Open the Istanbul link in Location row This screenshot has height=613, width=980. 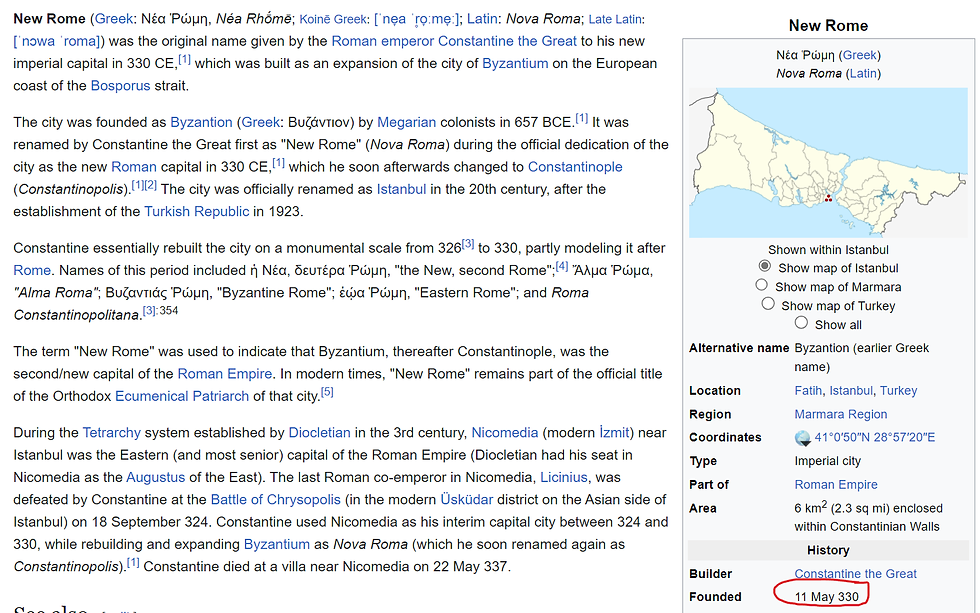(851, 391)
